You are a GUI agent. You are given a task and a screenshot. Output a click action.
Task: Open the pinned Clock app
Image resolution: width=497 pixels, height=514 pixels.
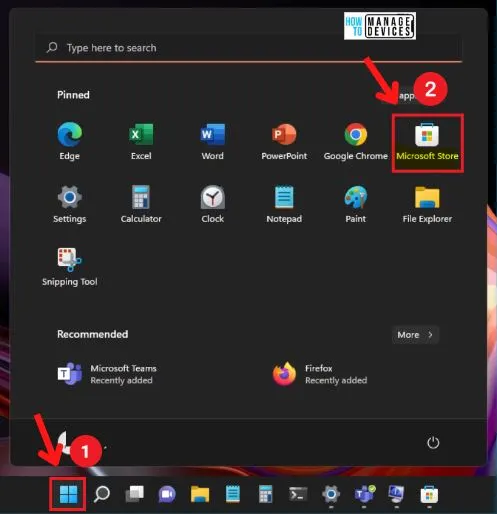coord(213,204)
